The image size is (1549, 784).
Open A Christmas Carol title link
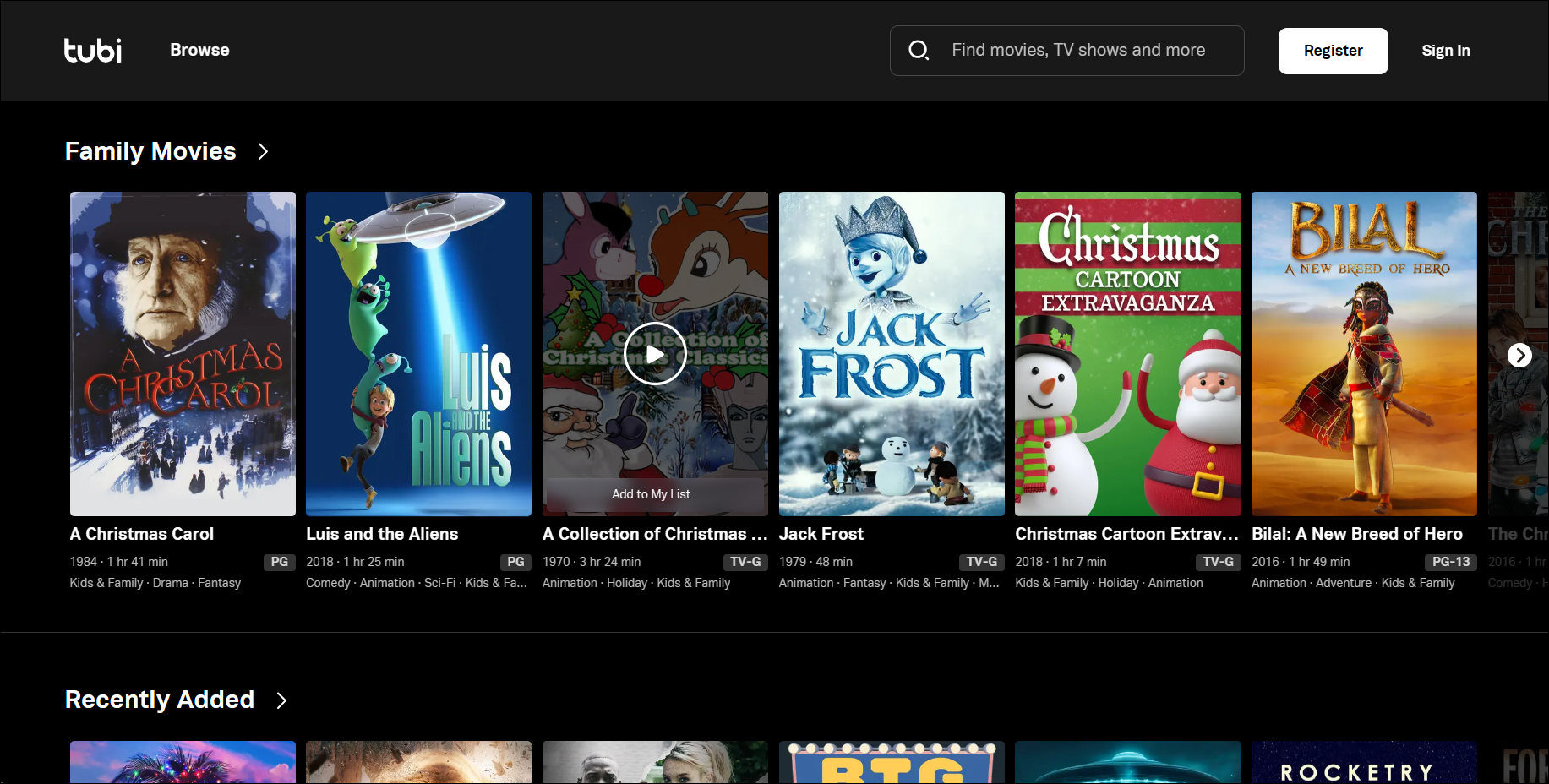pos(141,534)
